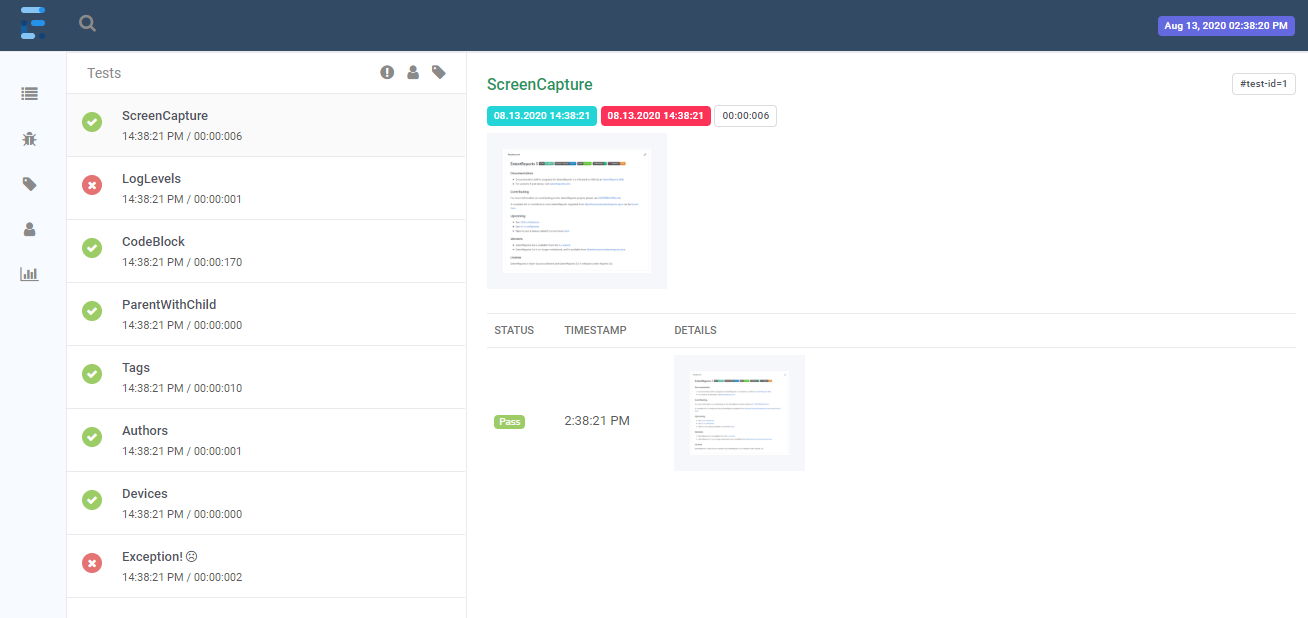Click the #test-id=1 badge

coord(1263,84)
